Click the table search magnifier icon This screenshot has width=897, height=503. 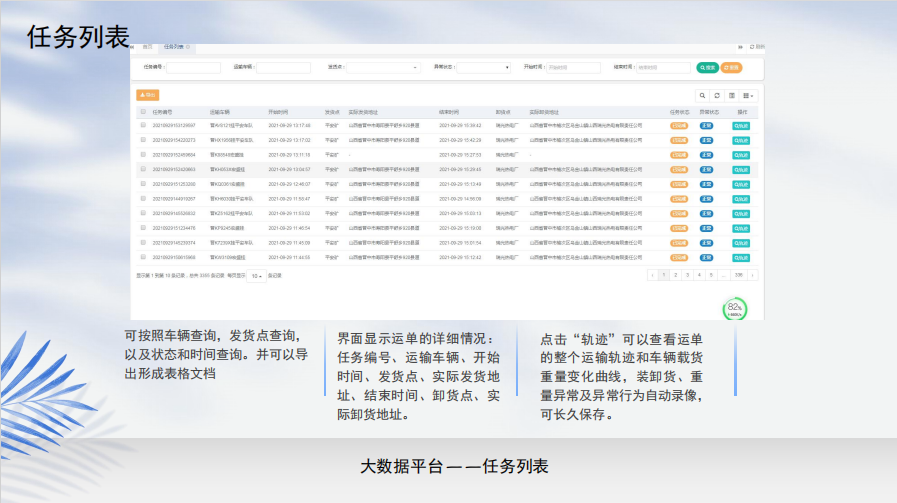tap(703, 95)
